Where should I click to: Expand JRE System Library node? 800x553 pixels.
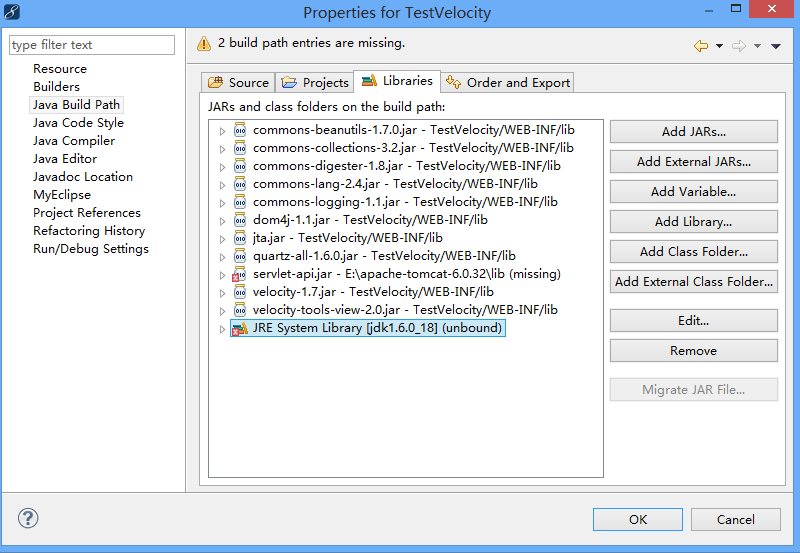pos(222,329)
